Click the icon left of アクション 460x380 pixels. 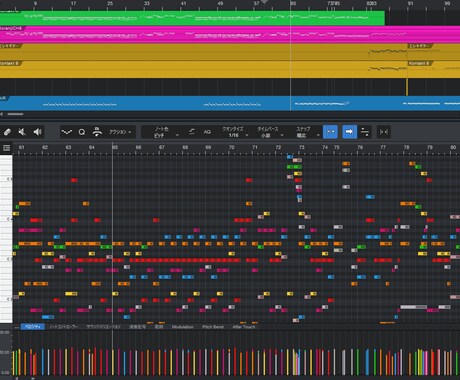click(x=97, y=132)
